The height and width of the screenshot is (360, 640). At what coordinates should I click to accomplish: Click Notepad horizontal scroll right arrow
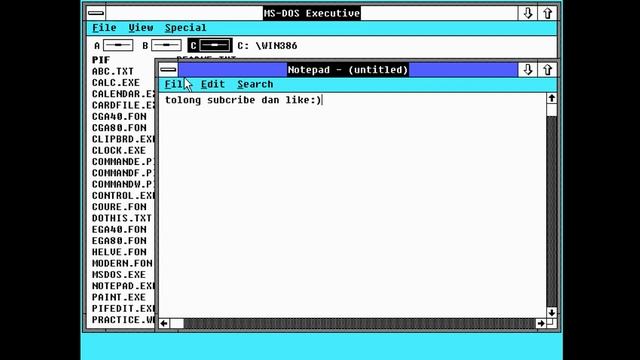click(541, 323)
